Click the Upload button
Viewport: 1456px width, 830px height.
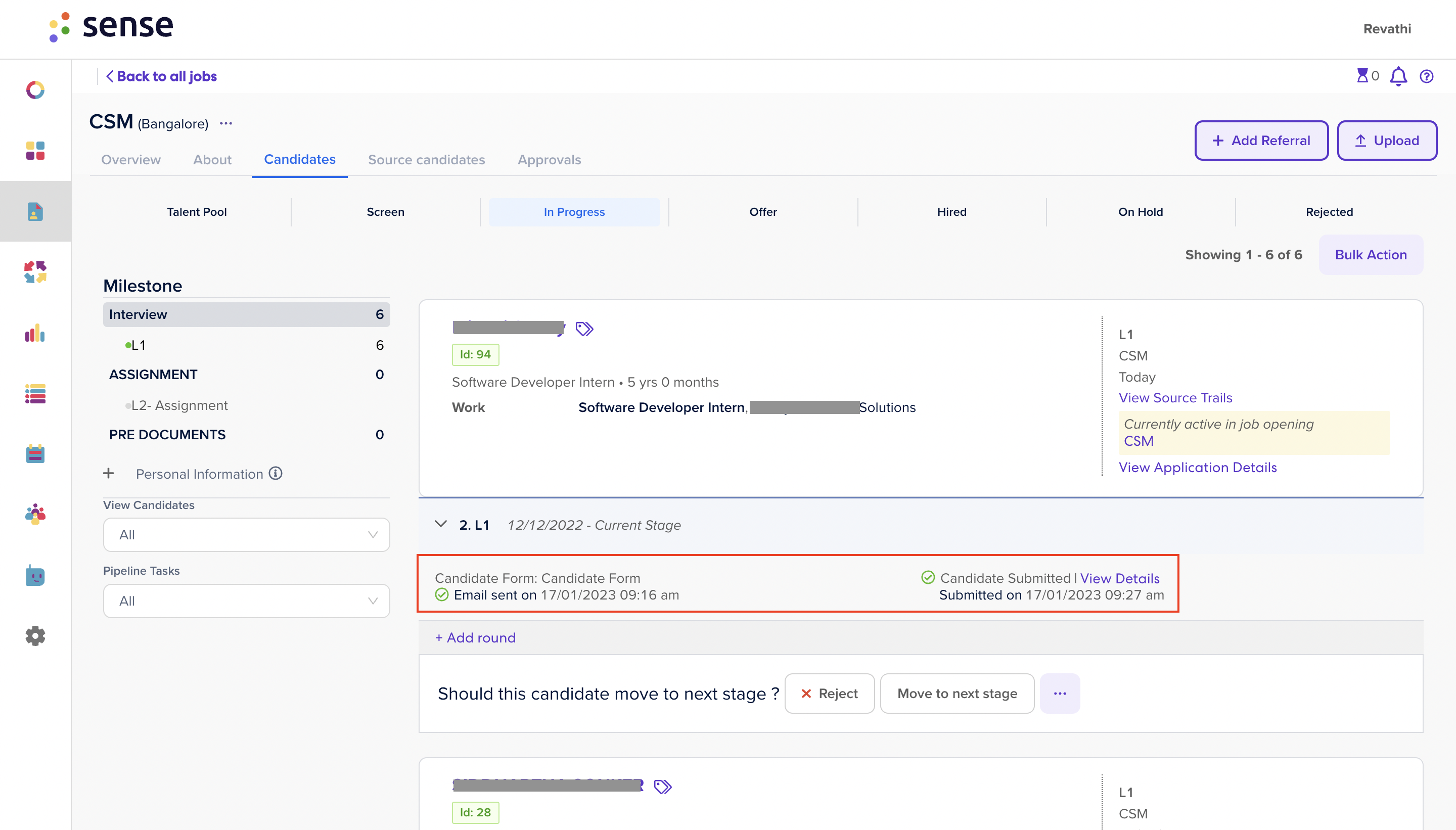[1386, 140]
